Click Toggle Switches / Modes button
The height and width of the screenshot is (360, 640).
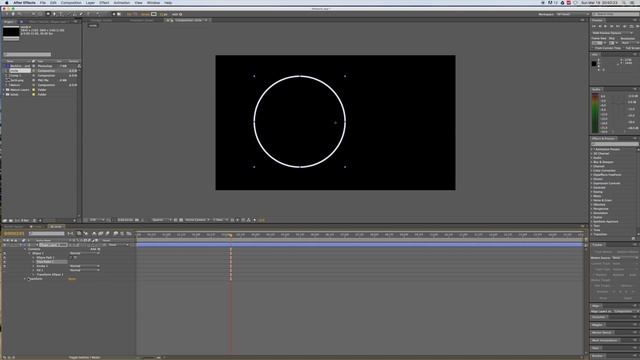84,358
